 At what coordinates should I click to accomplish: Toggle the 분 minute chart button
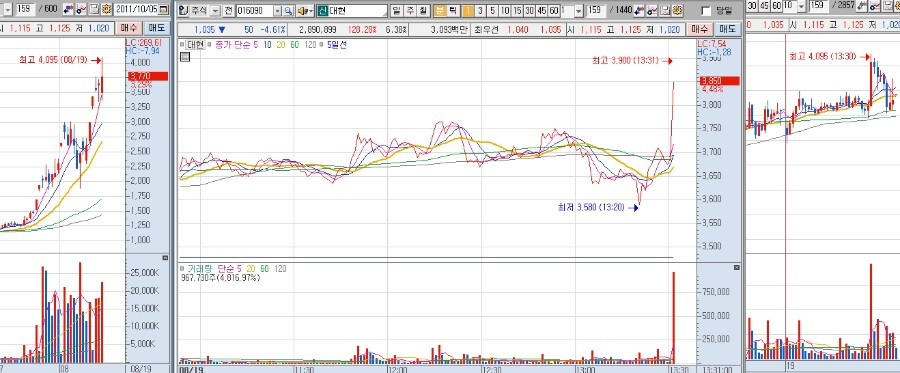(440, 11)
